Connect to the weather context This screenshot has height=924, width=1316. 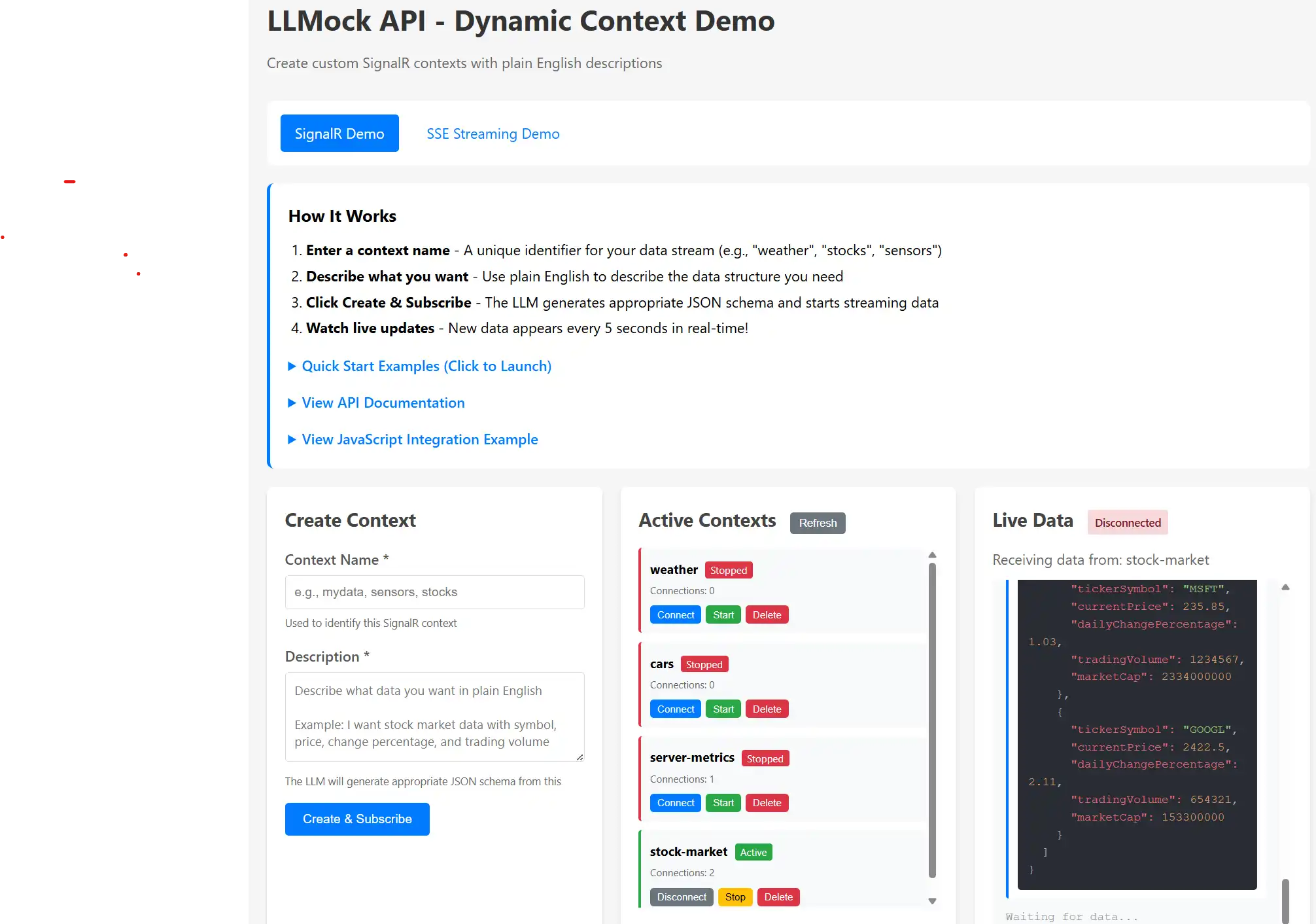tap(675, 614)
